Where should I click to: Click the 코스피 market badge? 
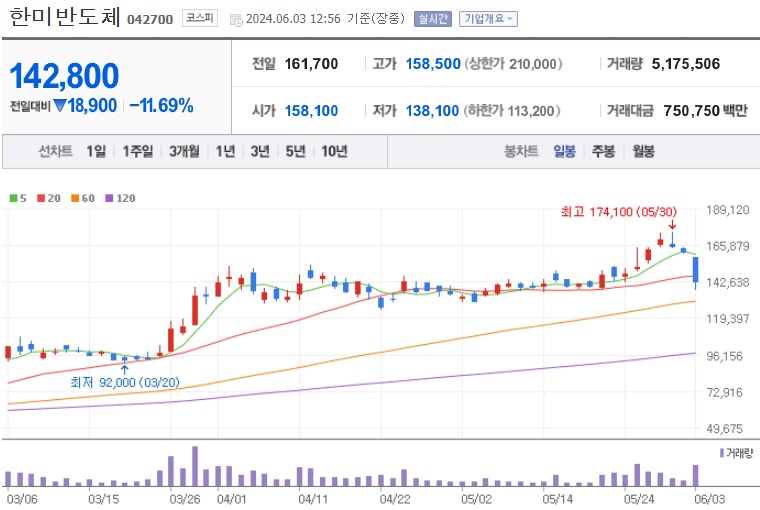200,18
